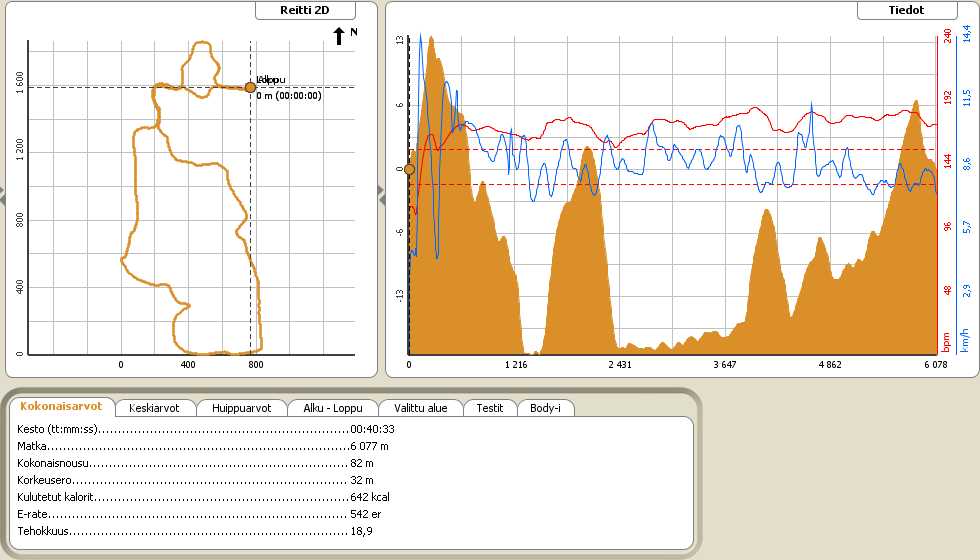
Task: Click the 3 647 distance axis label
Action: [x=724, y=364]
